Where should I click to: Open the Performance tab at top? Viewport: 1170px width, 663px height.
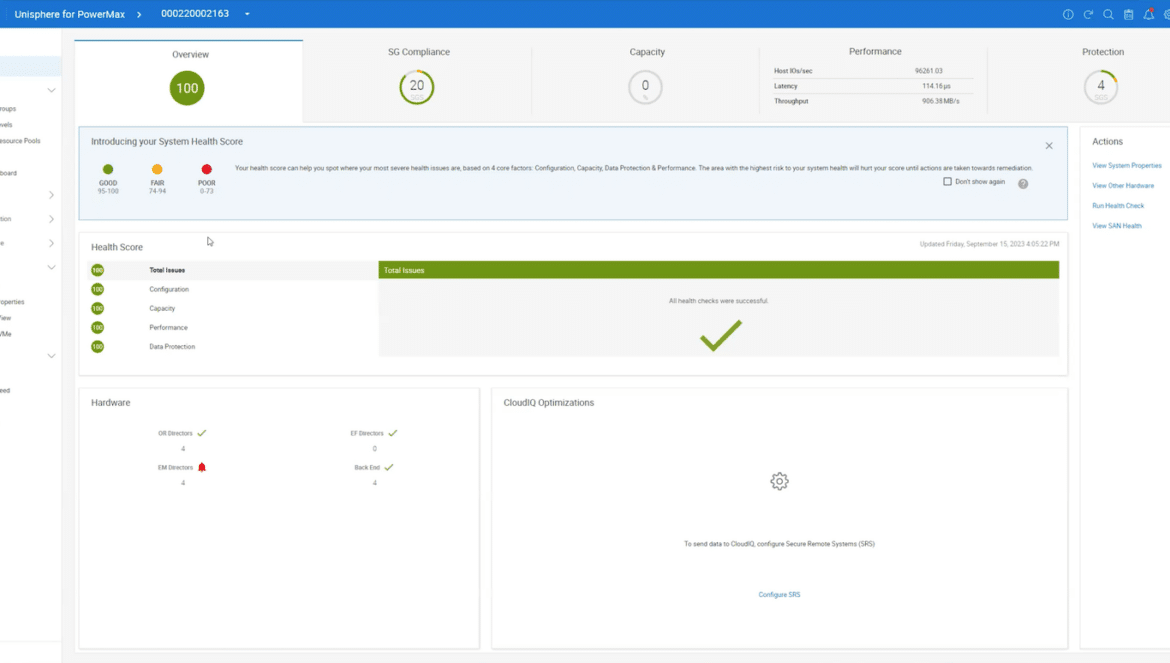pyautogui.click(x=875, y=81)
